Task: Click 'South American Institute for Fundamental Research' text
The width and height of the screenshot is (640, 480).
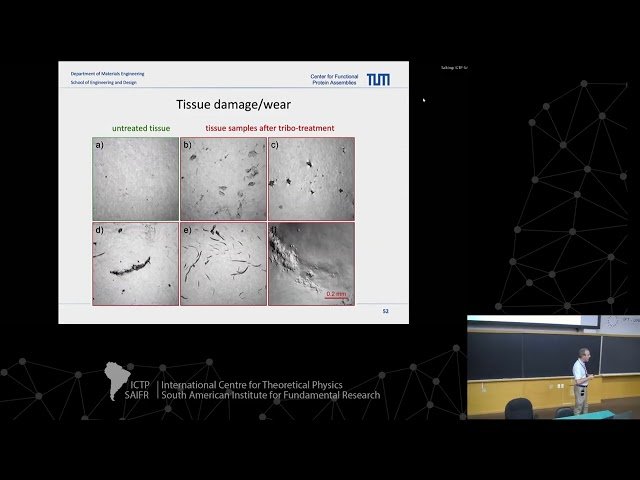Action: coord(270,395)
